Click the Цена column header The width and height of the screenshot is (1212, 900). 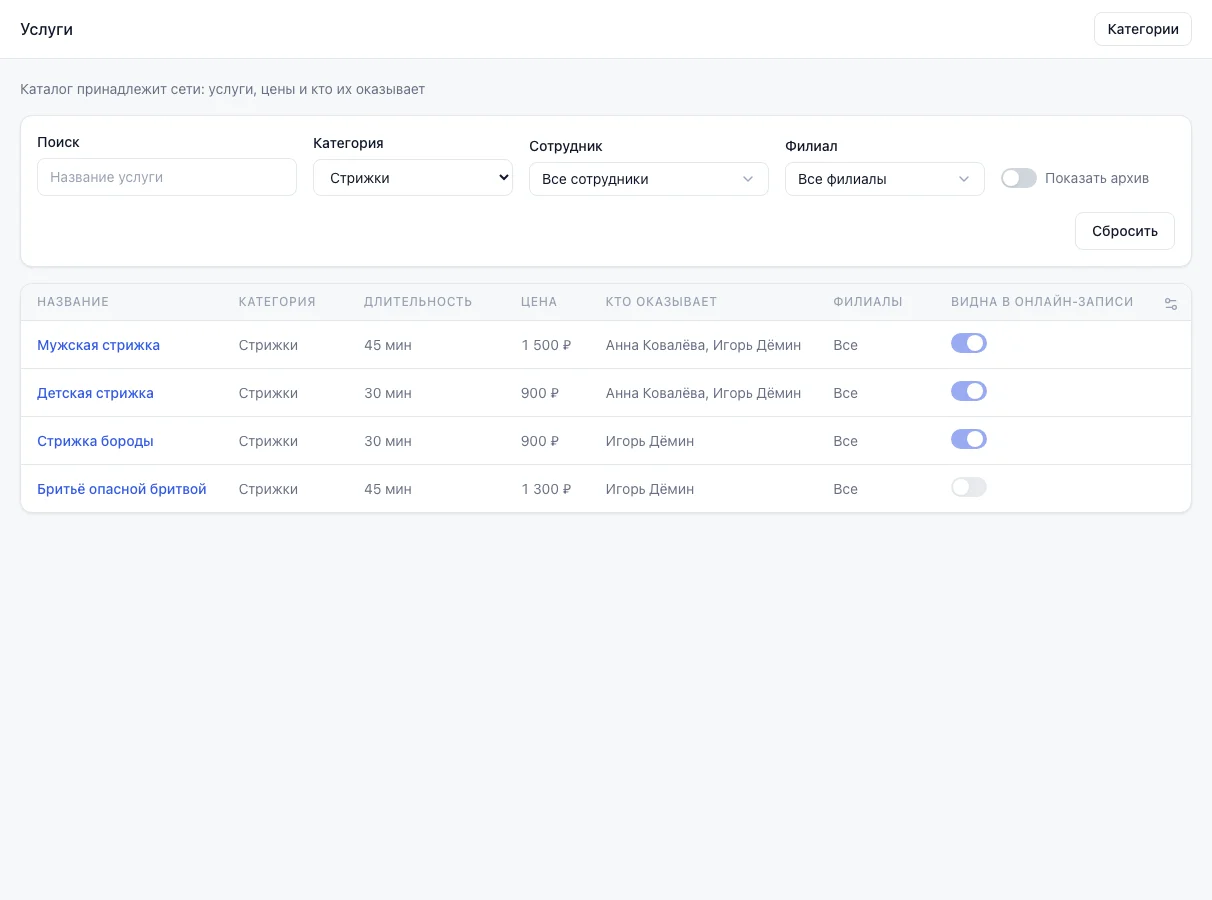pyautogui.click(x=539, y=302)
